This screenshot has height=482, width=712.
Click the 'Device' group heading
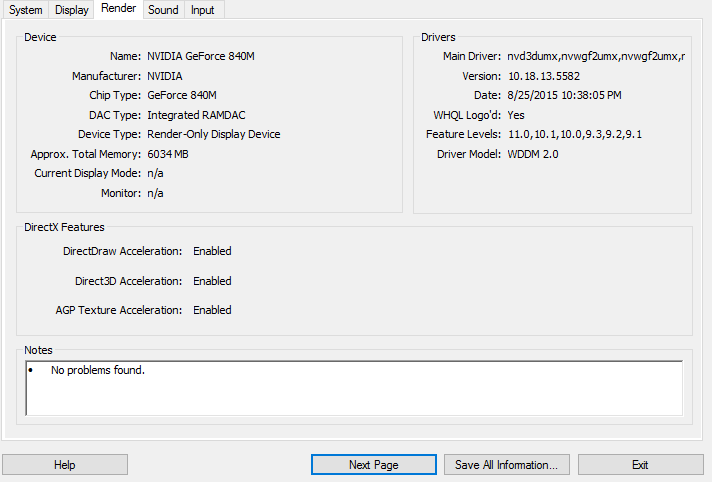tap(40, 37)
